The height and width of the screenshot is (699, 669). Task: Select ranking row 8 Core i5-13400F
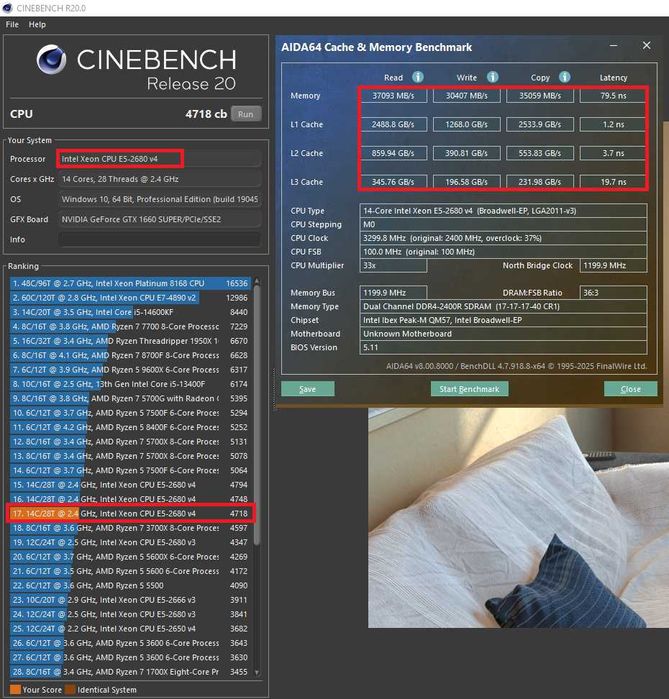[x=130, y=384]
